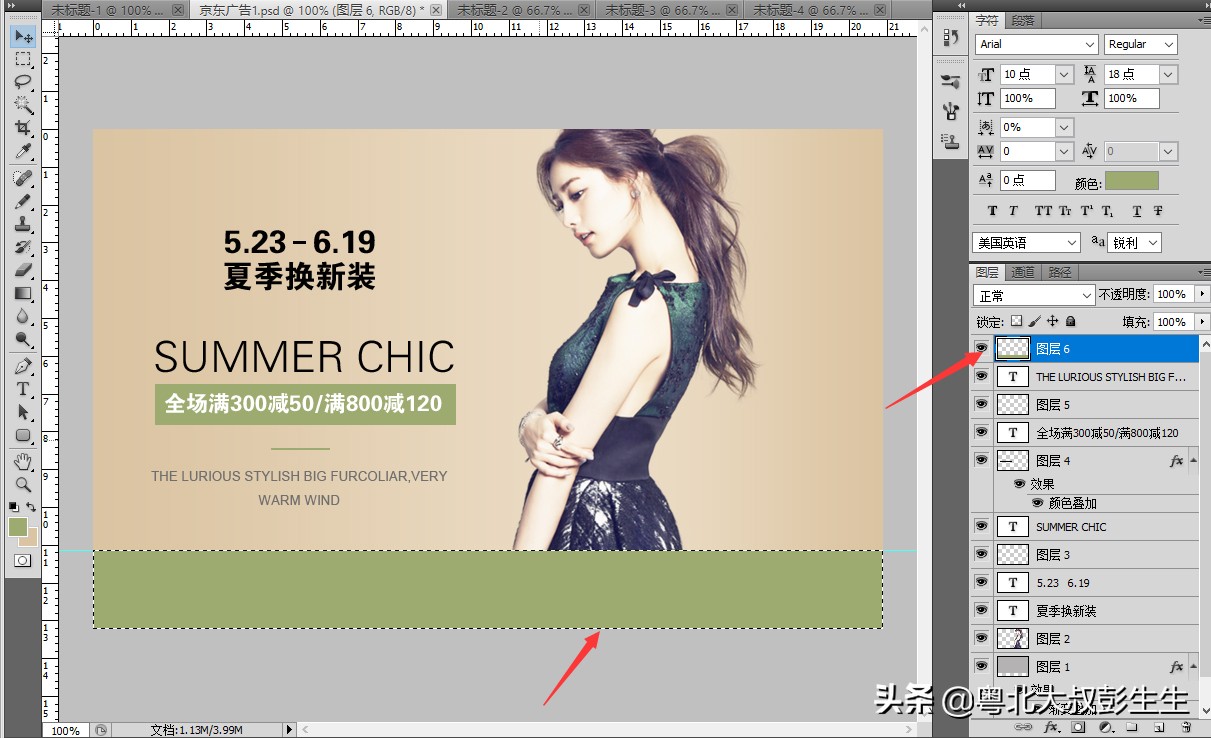Select the Horizontal Type tool
Viewport: 1211px width, 738px height.
pos(24,387)
